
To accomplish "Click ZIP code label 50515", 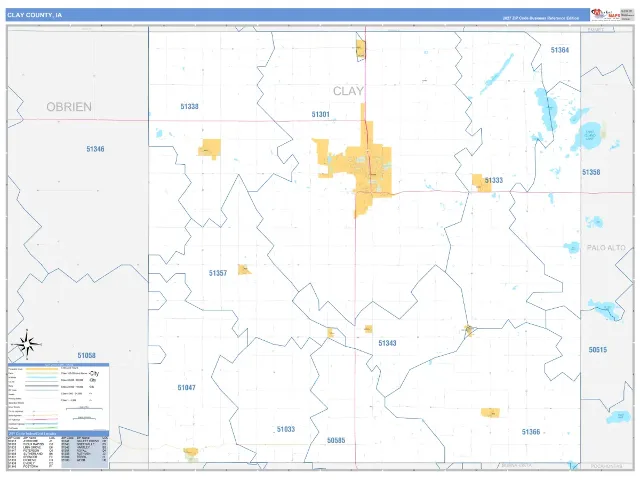I will [x=598, y=350].
